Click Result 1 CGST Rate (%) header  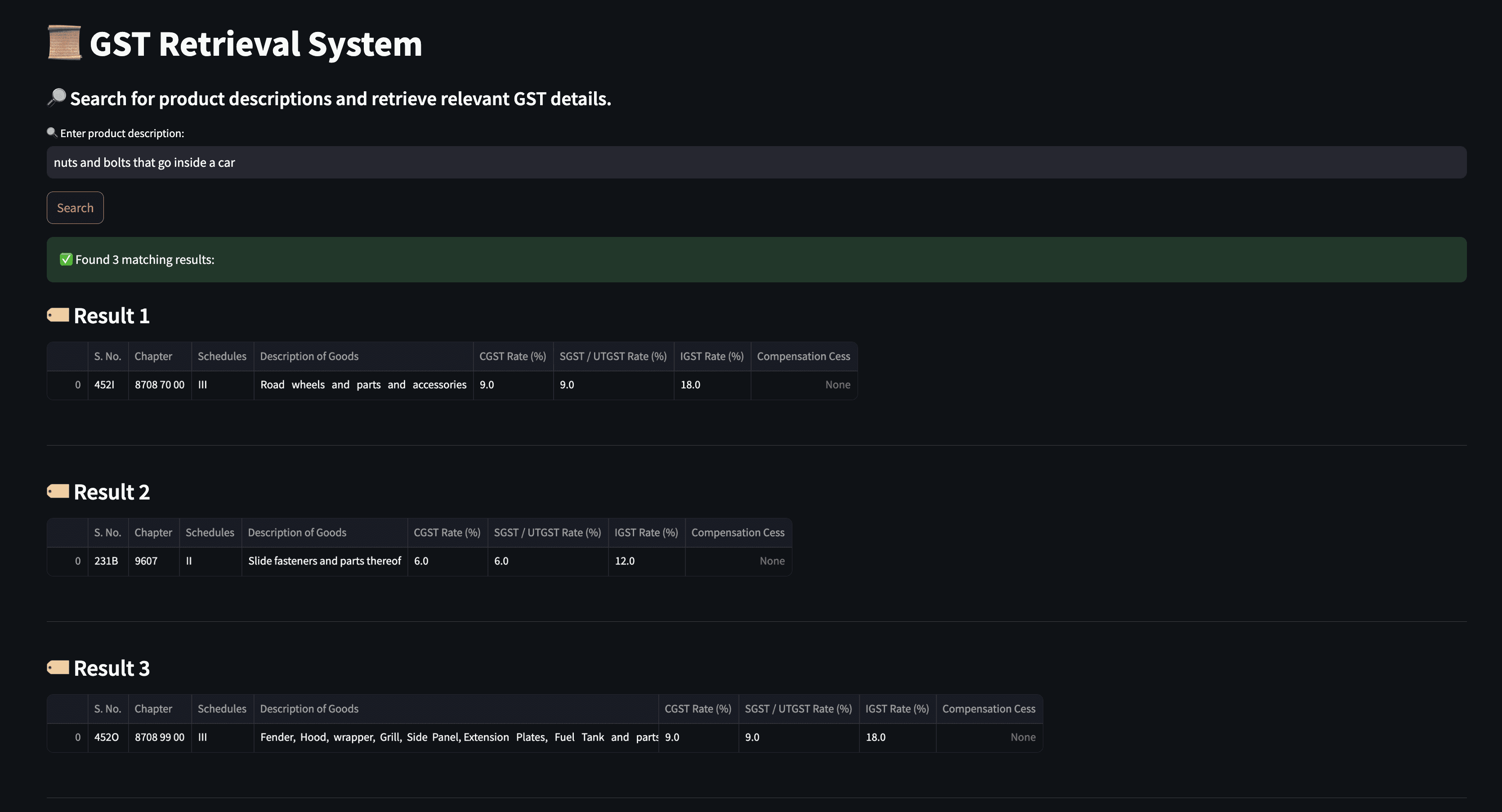pyautogui.click(x=513, y=356)
